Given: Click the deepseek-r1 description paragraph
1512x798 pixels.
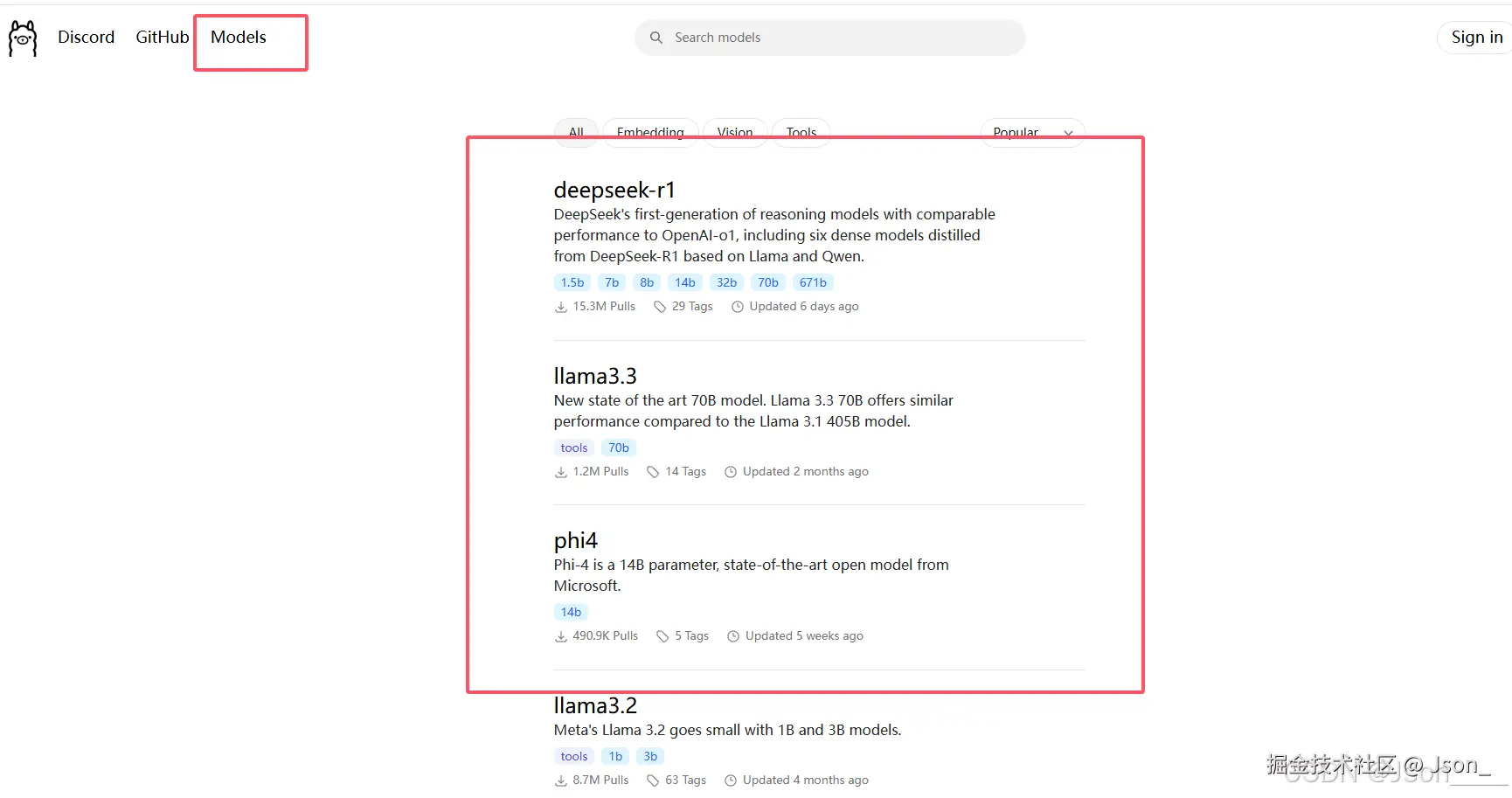Looking at the screenshot, I should pyautogui.click(x=774, y=235).
